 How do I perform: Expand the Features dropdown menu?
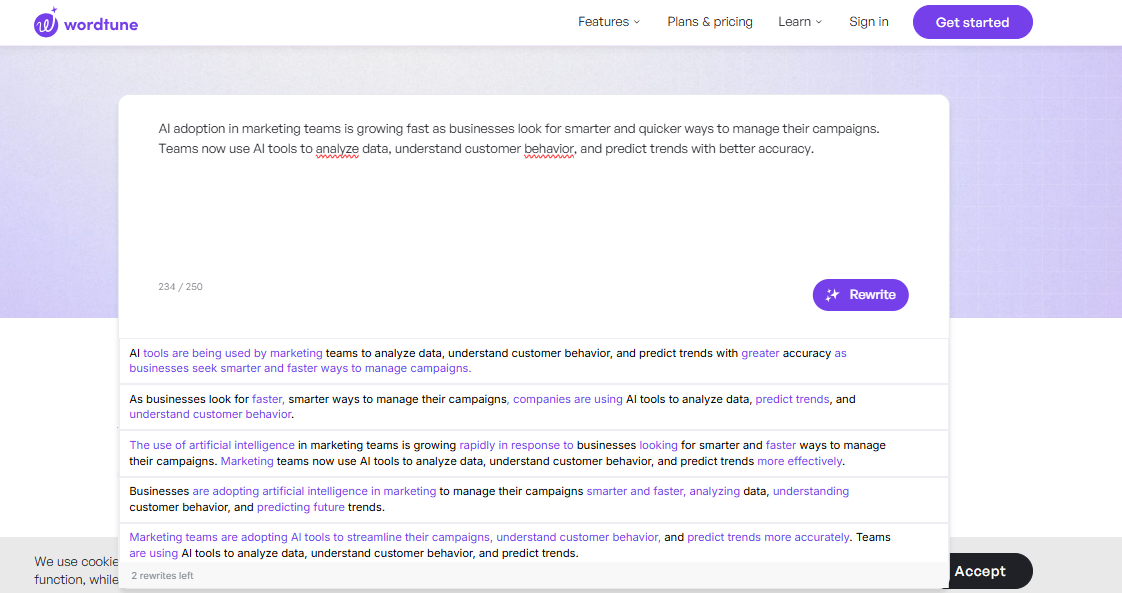[608, 22]
